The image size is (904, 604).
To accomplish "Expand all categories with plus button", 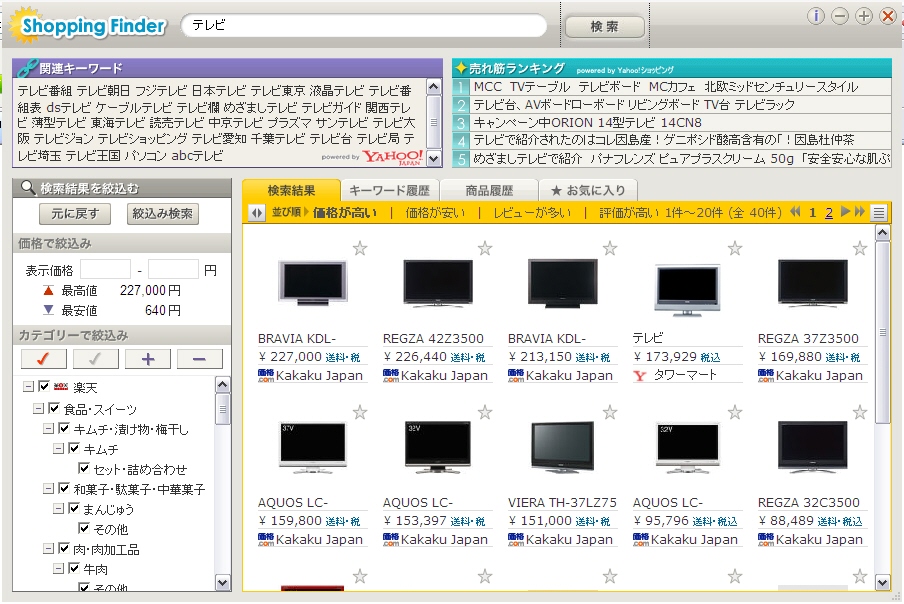I will [x=148, y=358].
